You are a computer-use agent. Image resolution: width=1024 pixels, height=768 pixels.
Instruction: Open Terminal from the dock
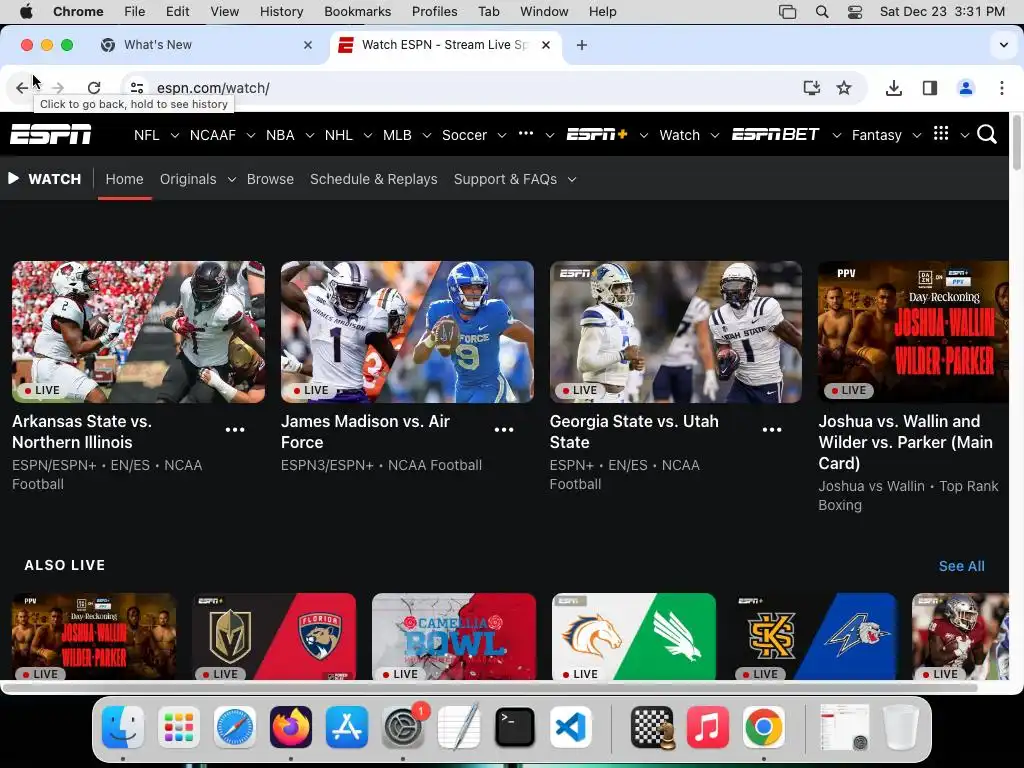(x=515, y=727)
